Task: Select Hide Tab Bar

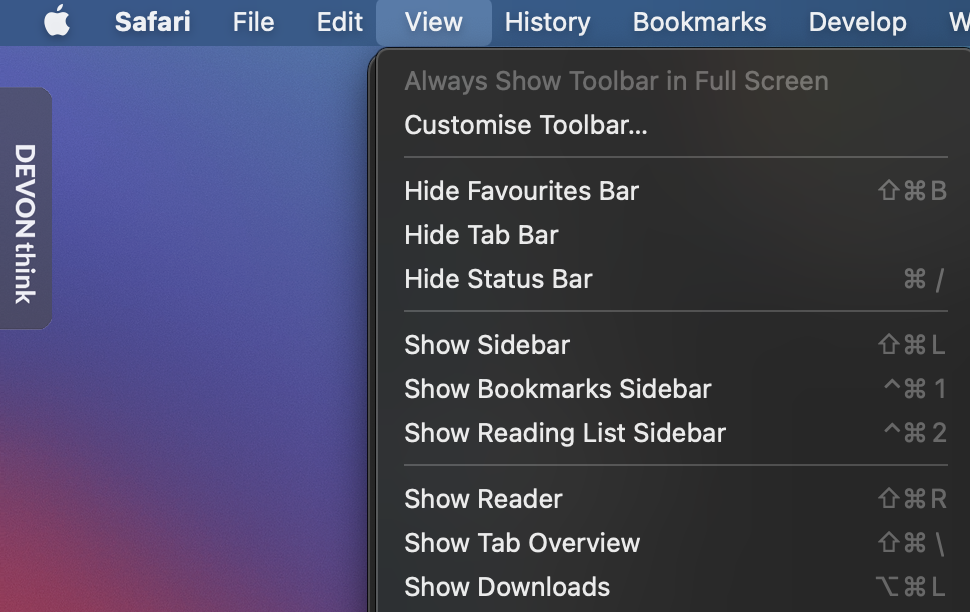Action: [x=676, y=235]
